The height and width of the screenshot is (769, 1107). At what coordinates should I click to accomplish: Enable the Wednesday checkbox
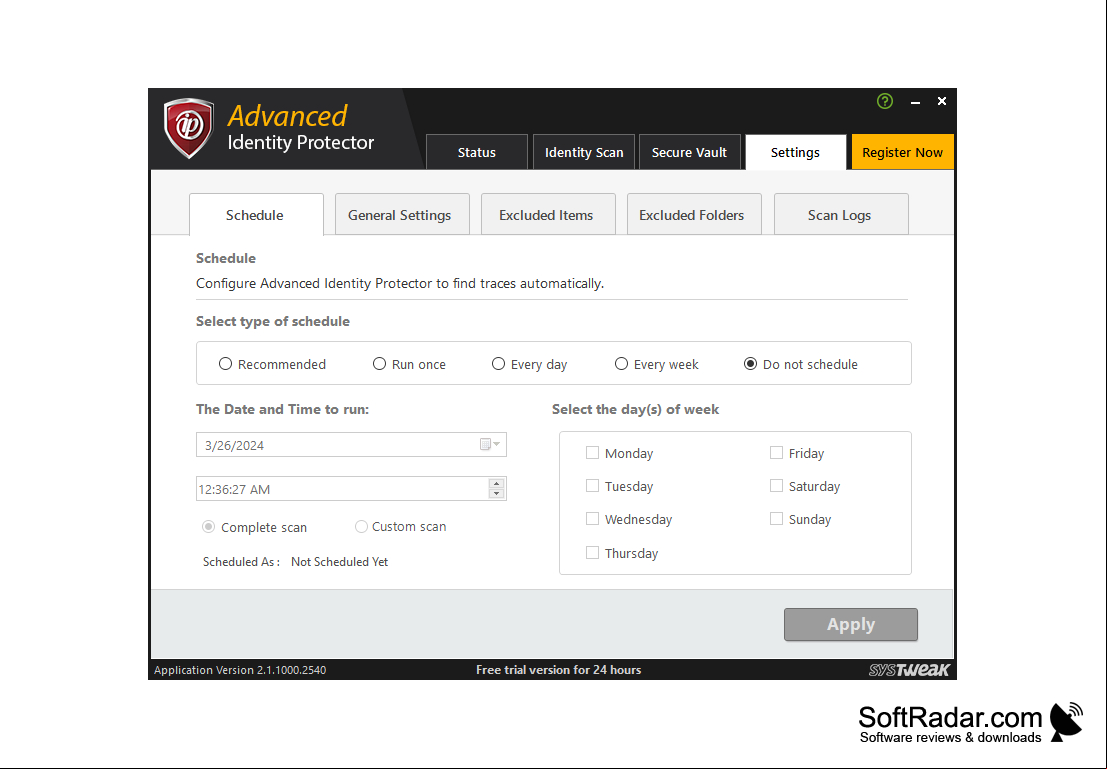592,519
